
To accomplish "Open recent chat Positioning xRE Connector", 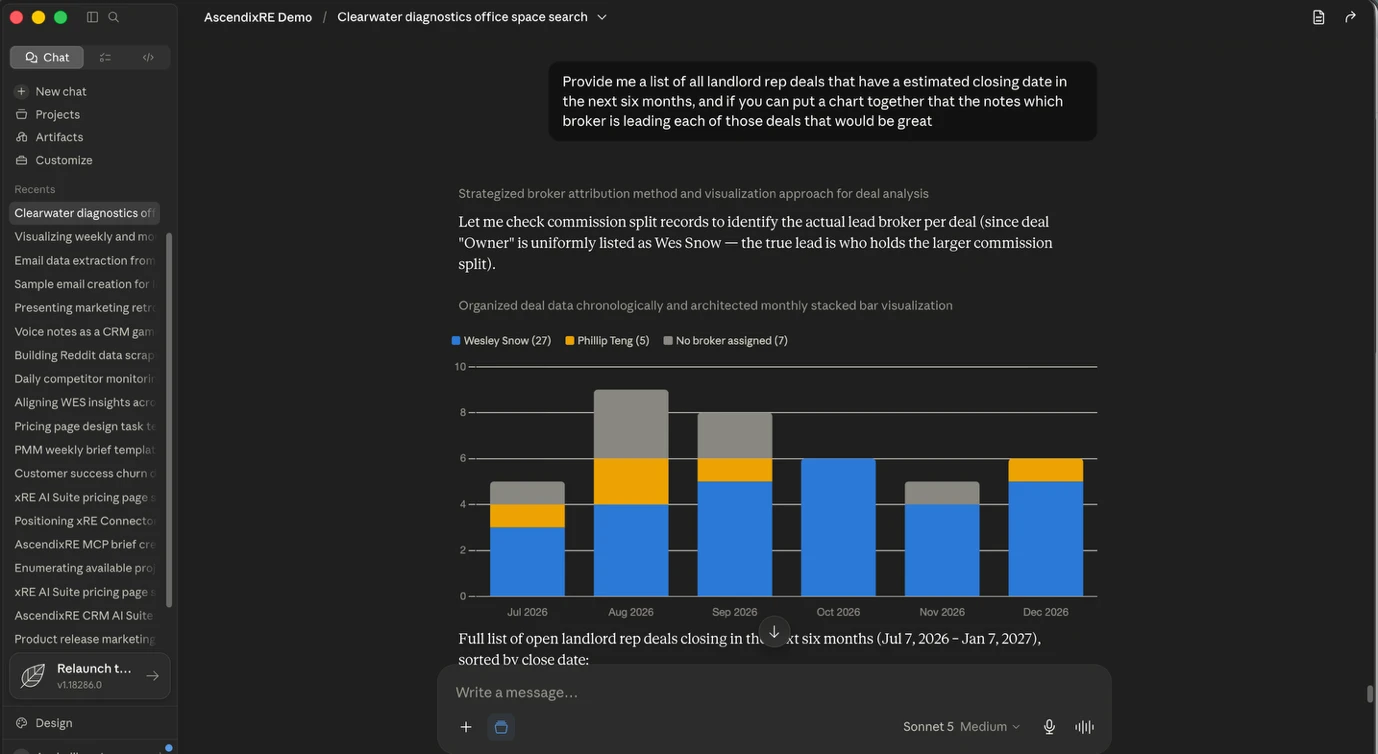I will [x=84, y=521].
